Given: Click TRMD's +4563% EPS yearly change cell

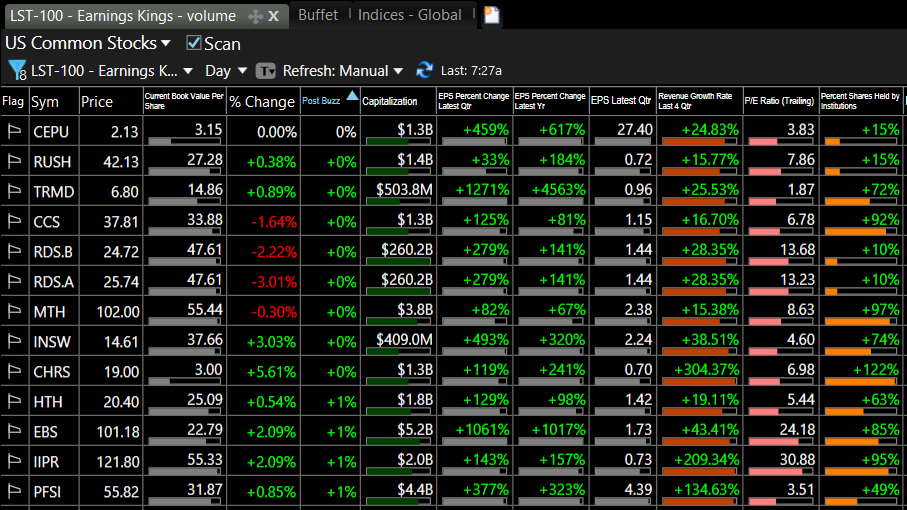Looking at the screenshot, I should coord(550,191).
